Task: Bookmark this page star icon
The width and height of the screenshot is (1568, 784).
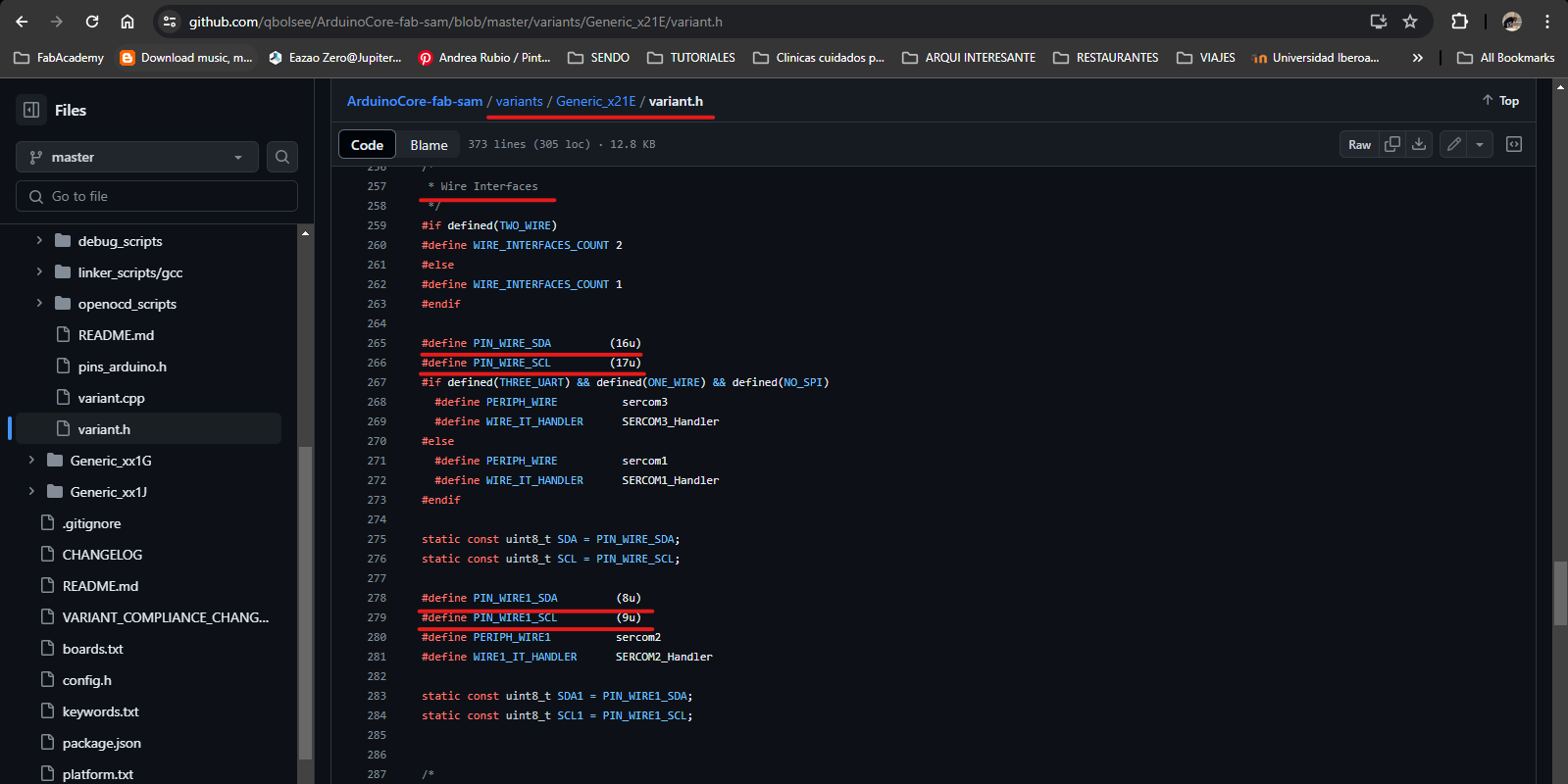Action: pyautogui.click(x=1410, y=22)
